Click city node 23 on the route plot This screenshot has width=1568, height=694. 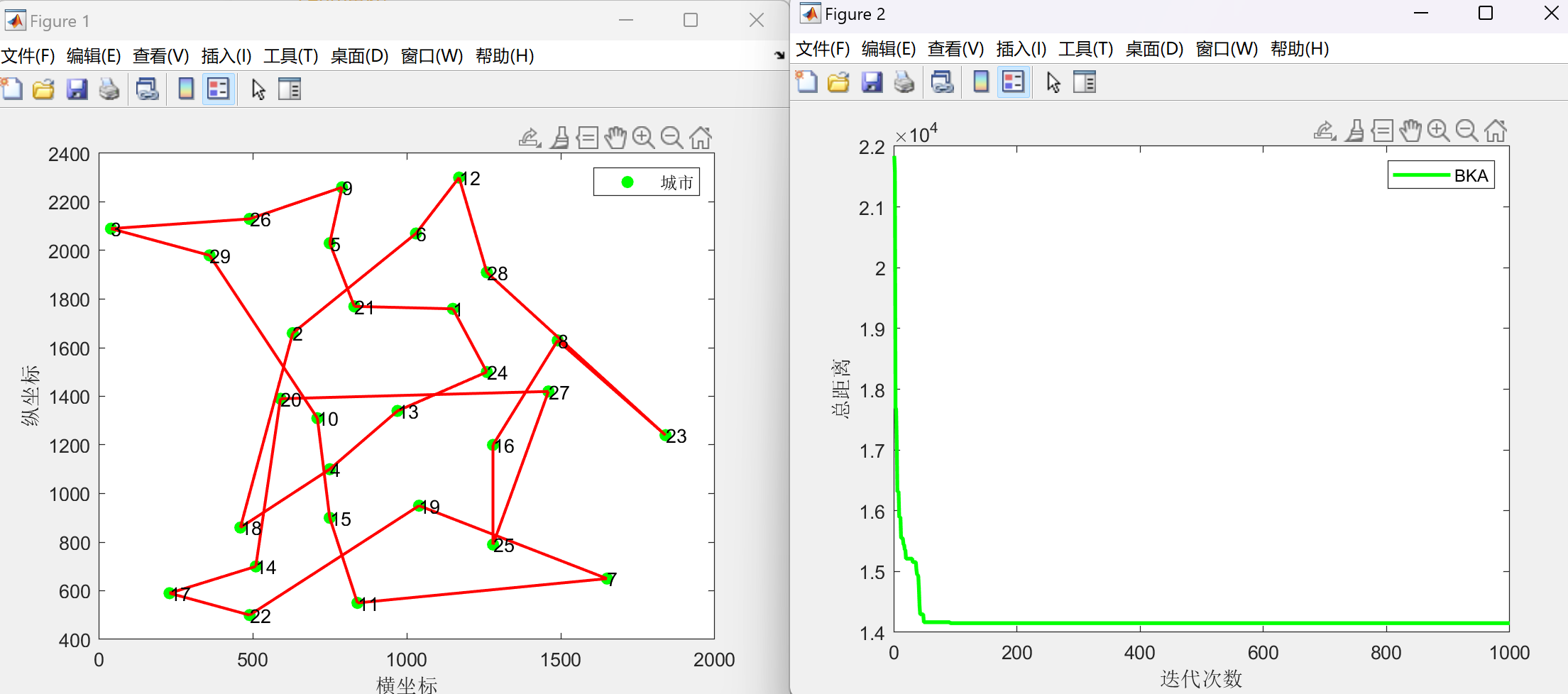(665, 436)
